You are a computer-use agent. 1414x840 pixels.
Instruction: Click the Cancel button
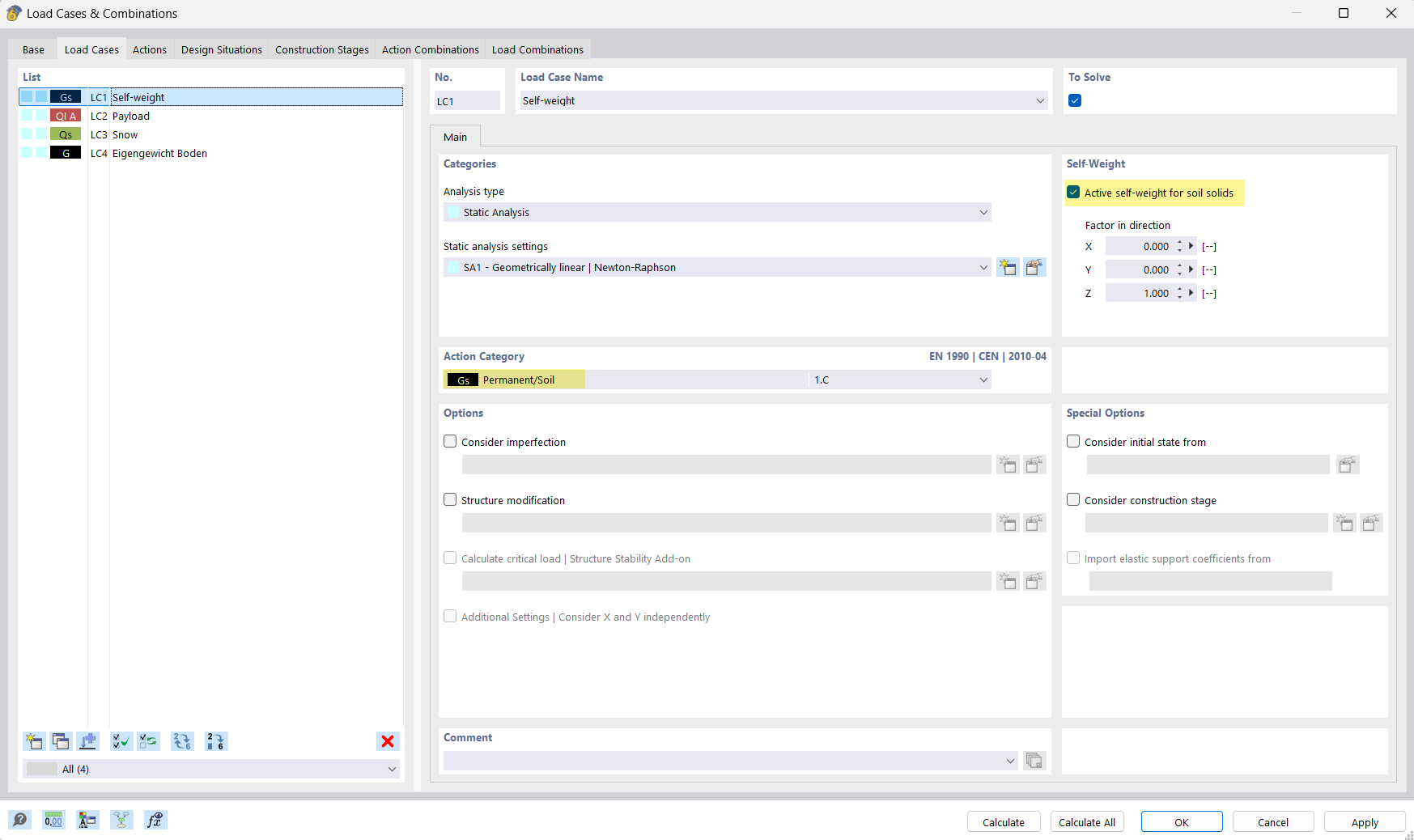1273,822
